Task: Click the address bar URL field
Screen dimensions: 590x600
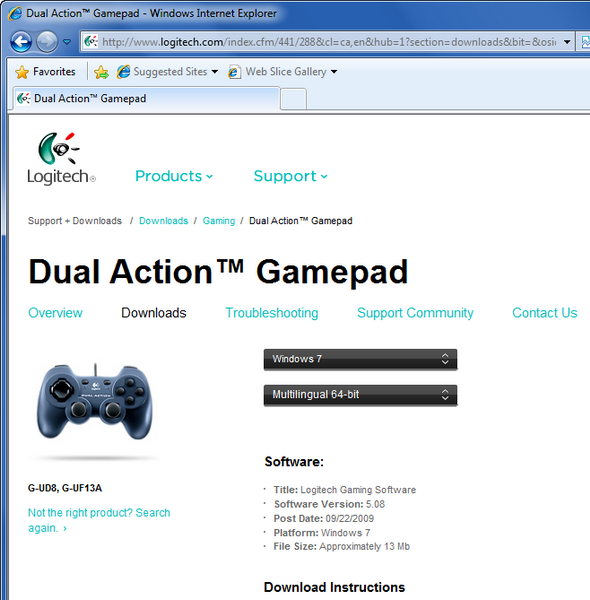Action: pos(328,41)
